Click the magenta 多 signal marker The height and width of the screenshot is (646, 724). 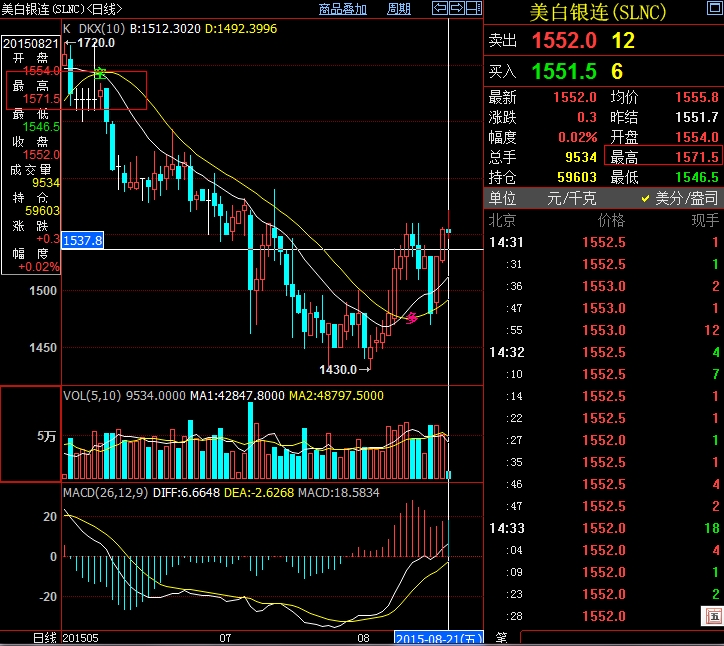click(x=411, y=318)
